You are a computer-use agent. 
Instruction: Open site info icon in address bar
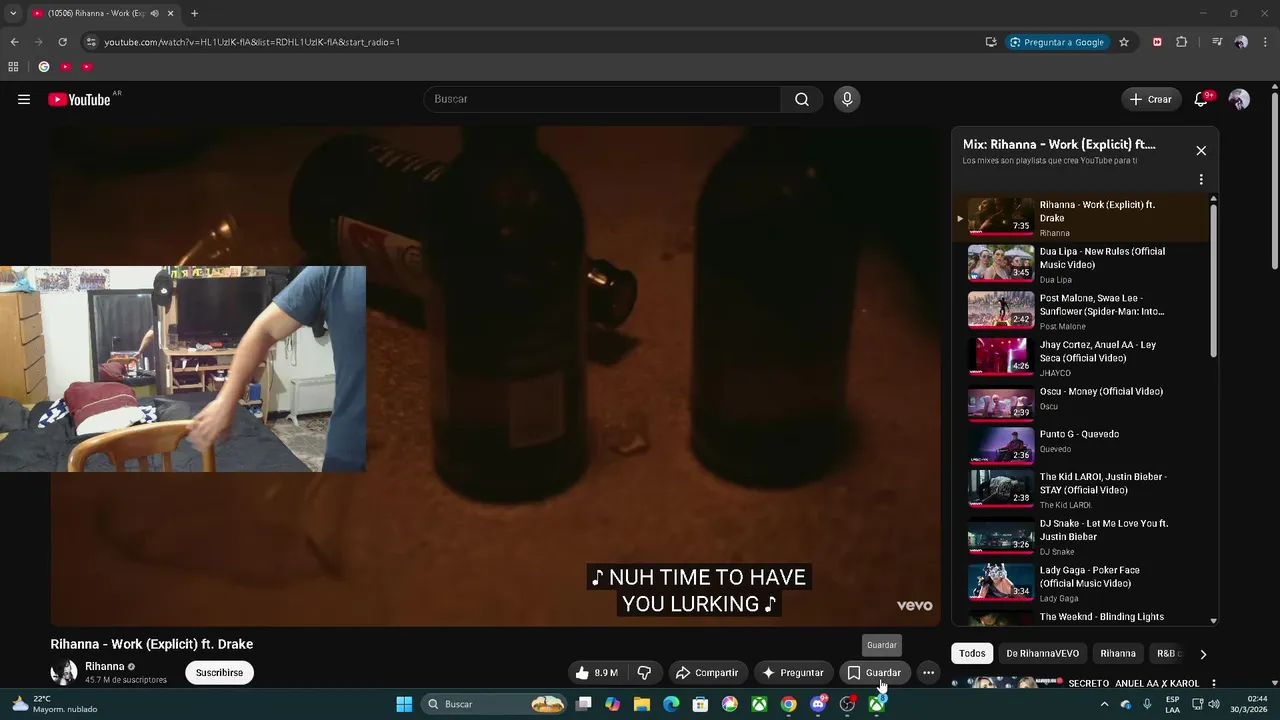[x=91, y=42]
